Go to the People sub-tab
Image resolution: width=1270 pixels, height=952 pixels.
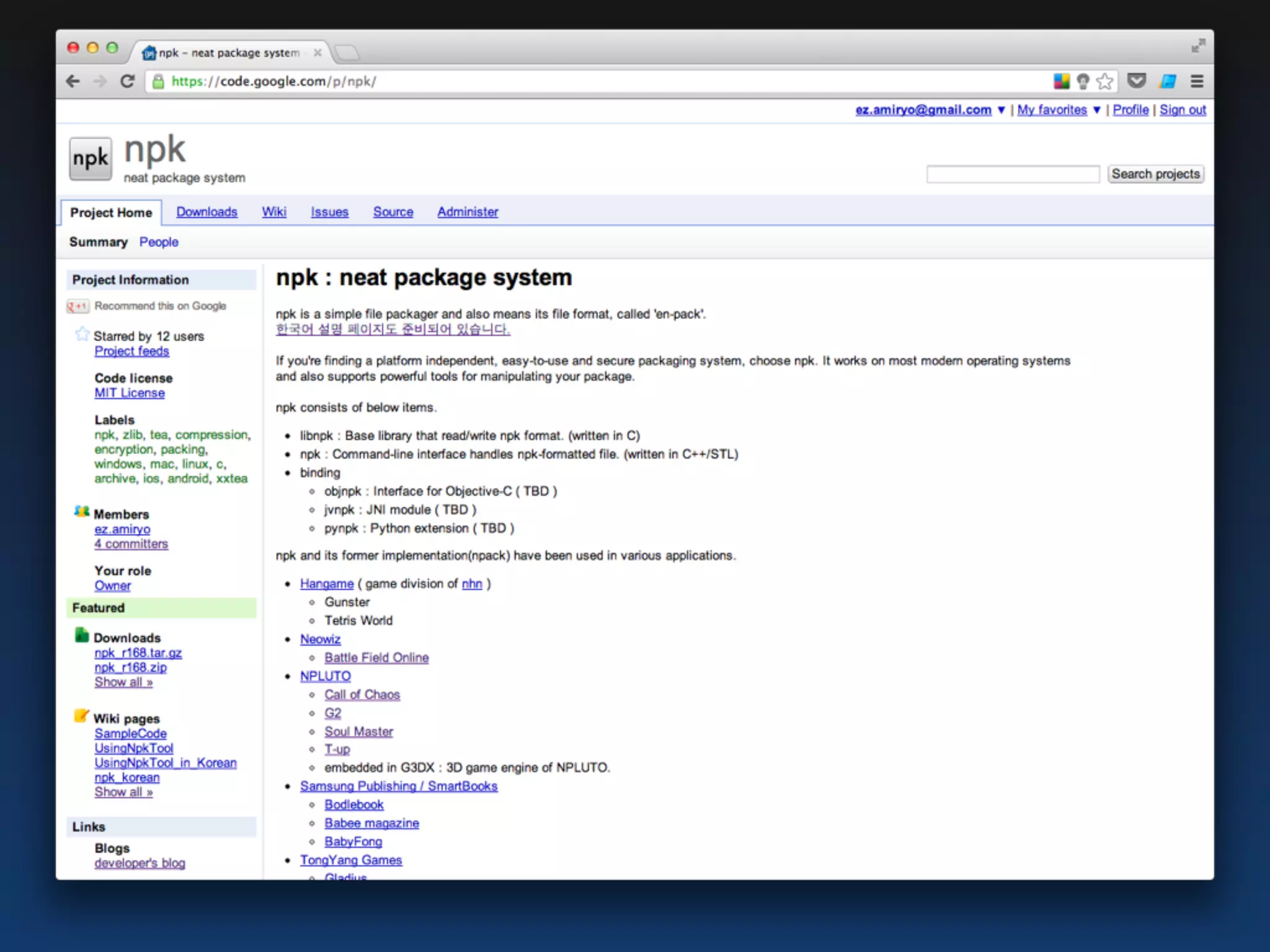158,242
